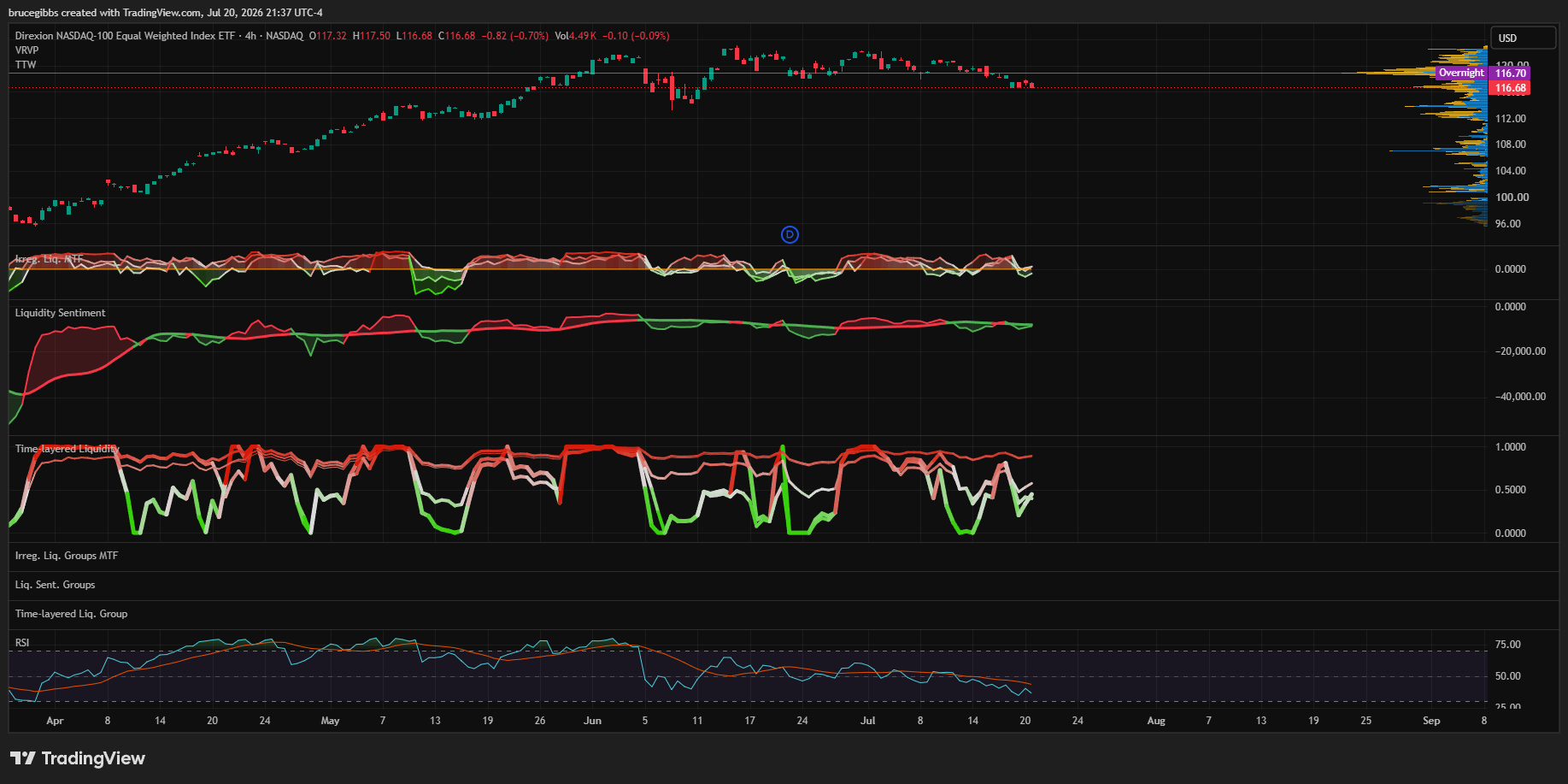This screenshot has width=1568, height=784.
Task: Click the Vol 4.49K volume readout
Action: pos(576,36)
